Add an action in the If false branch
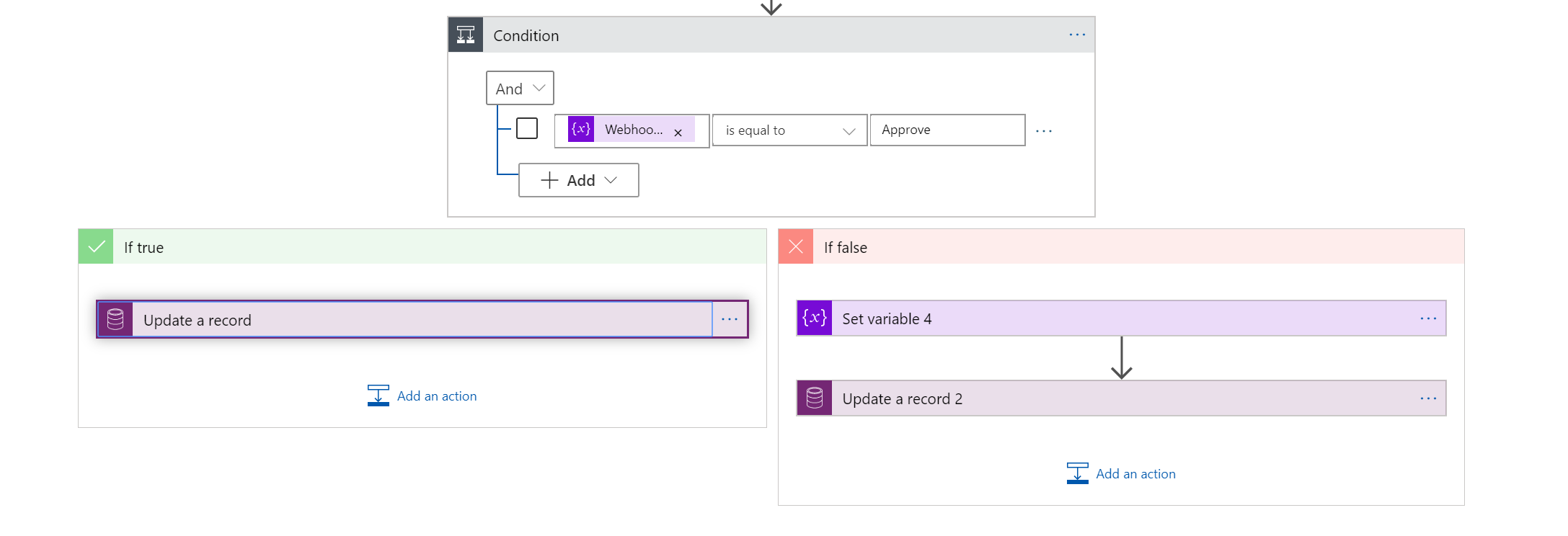 pos(1122,474)
